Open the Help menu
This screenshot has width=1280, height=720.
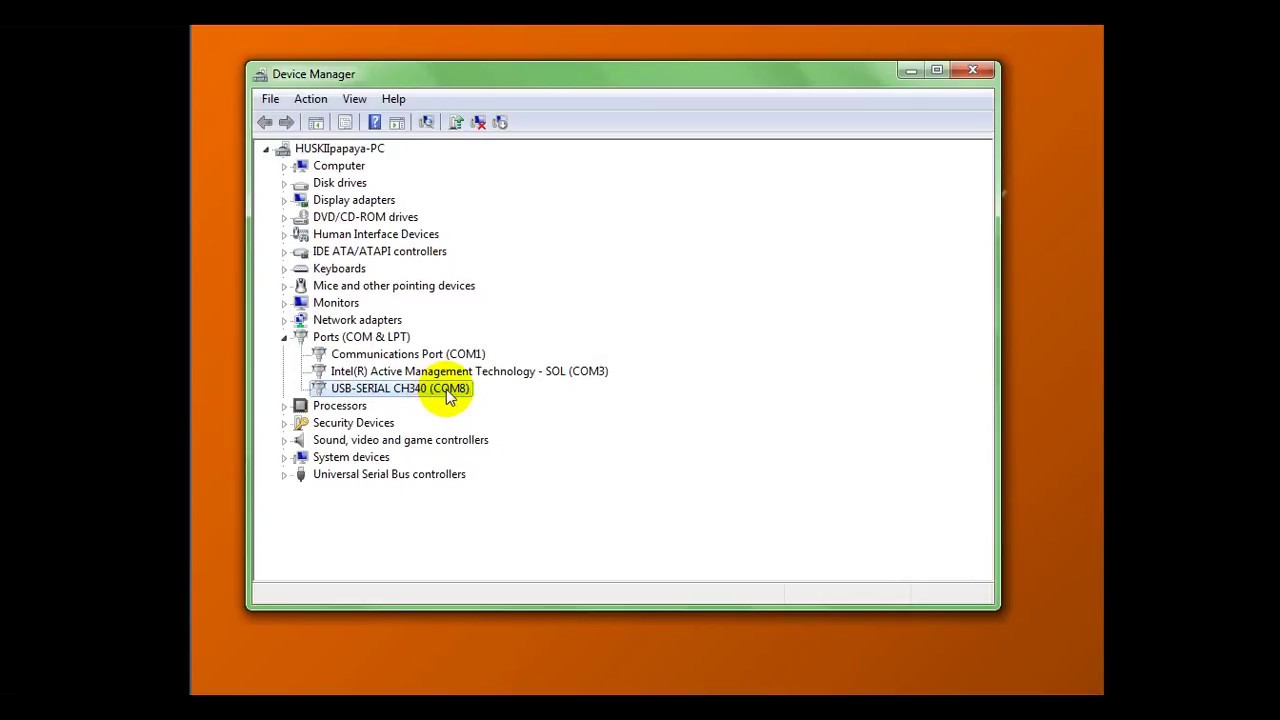tap(393, 99)
